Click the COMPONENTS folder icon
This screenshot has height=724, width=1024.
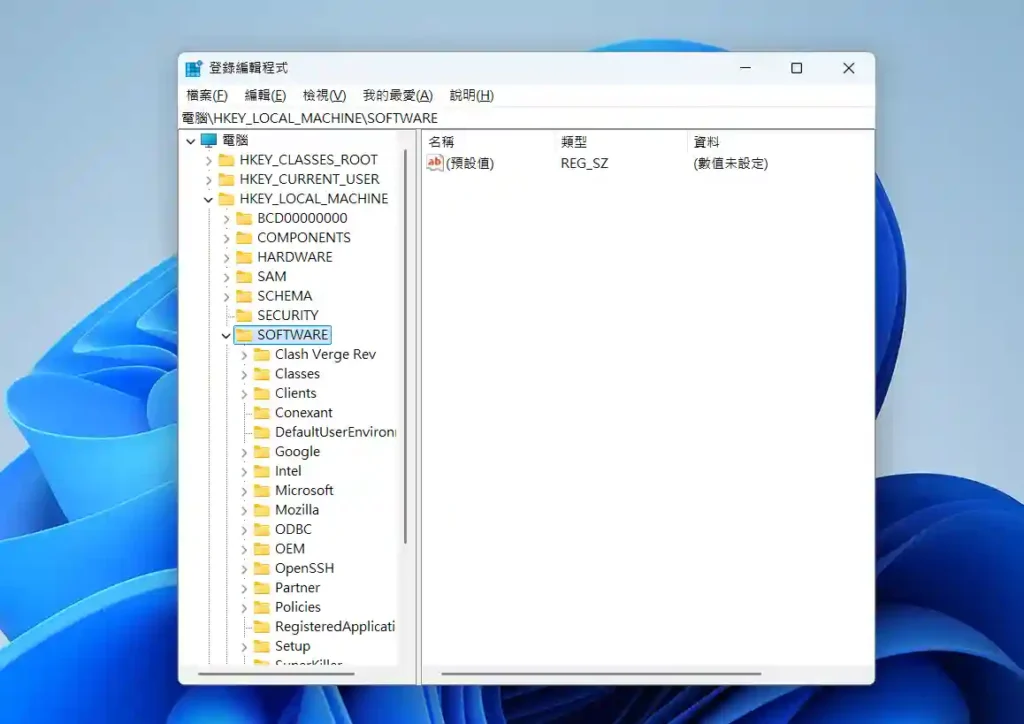[244, 238]
